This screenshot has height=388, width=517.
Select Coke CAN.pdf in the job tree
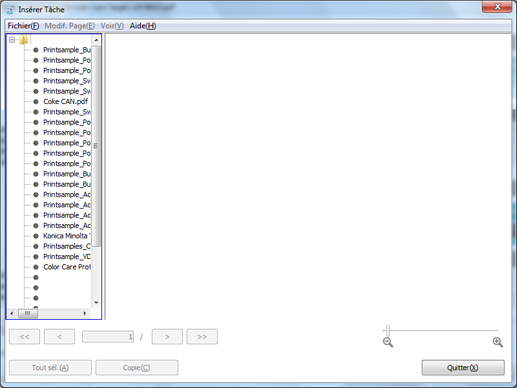click(66, 101)
